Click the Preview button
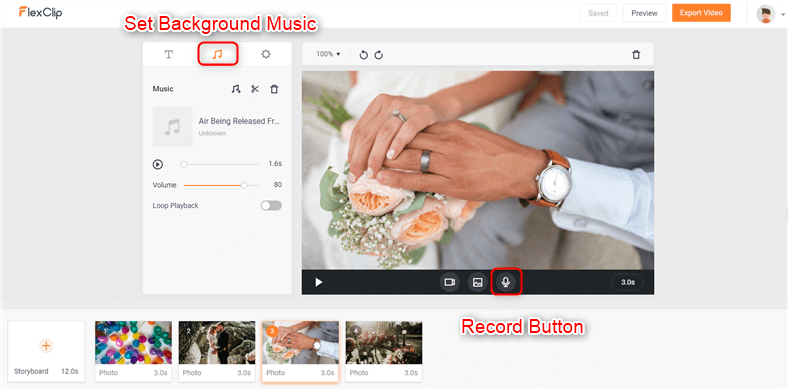Screen dimensions: 788x390 click(644, 13)
